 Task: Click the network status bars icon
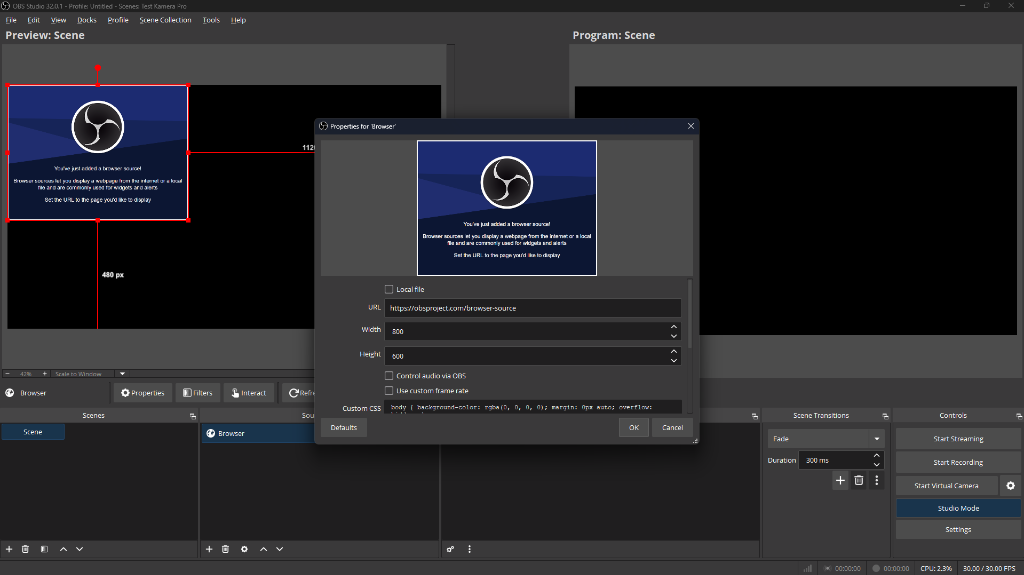pyautogui.click(x=808, y=568)
